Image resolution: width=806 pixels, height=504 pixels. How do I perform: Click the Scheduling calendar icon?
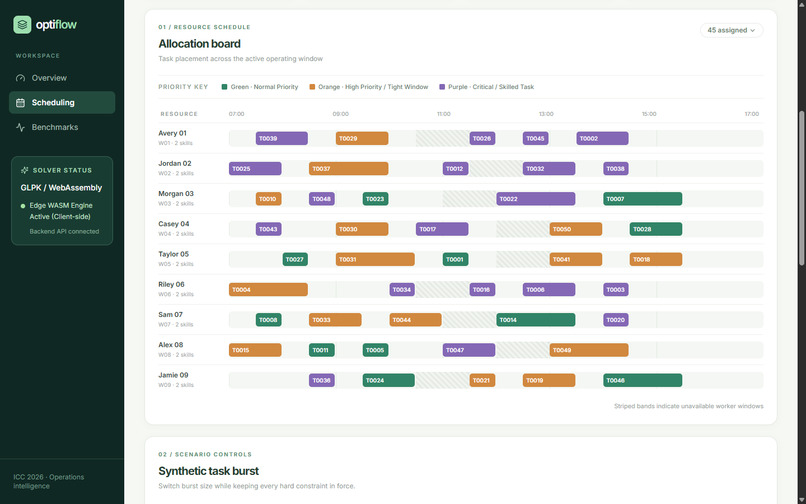[x=21, y=103]
